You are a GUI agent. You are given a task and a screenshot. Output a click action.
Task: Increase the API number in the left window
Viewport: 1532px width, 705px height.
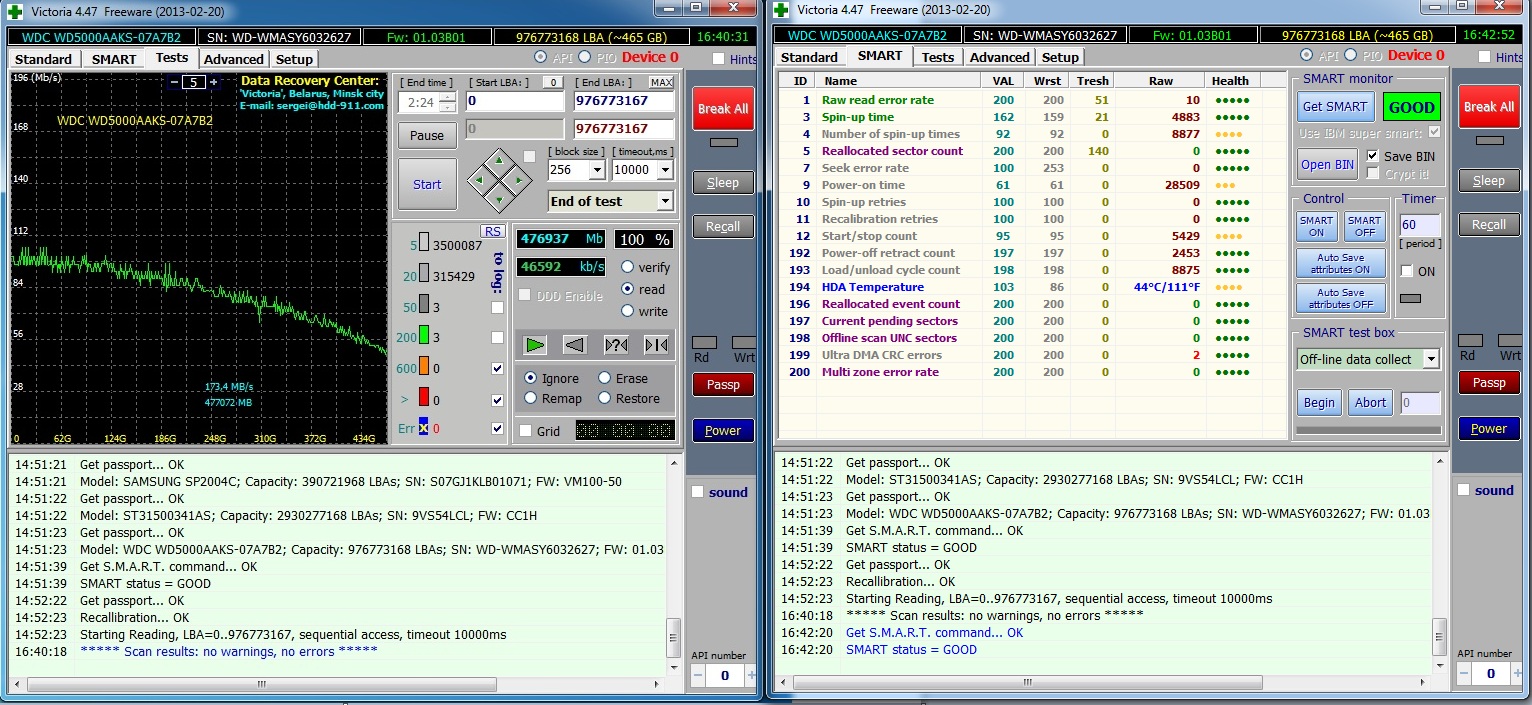tap(751, 675)
